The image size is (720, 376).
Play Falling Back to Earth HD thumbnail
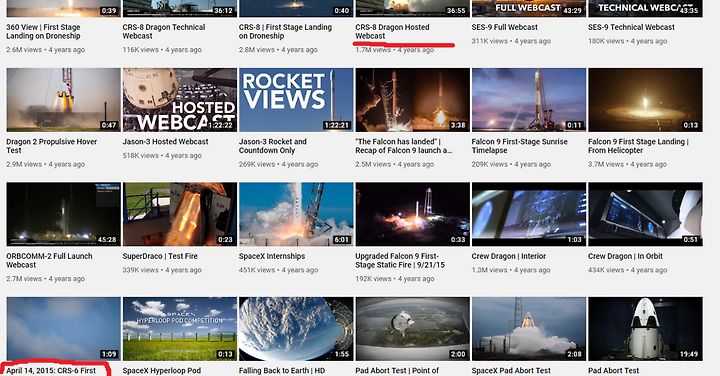tap(296, 329)
